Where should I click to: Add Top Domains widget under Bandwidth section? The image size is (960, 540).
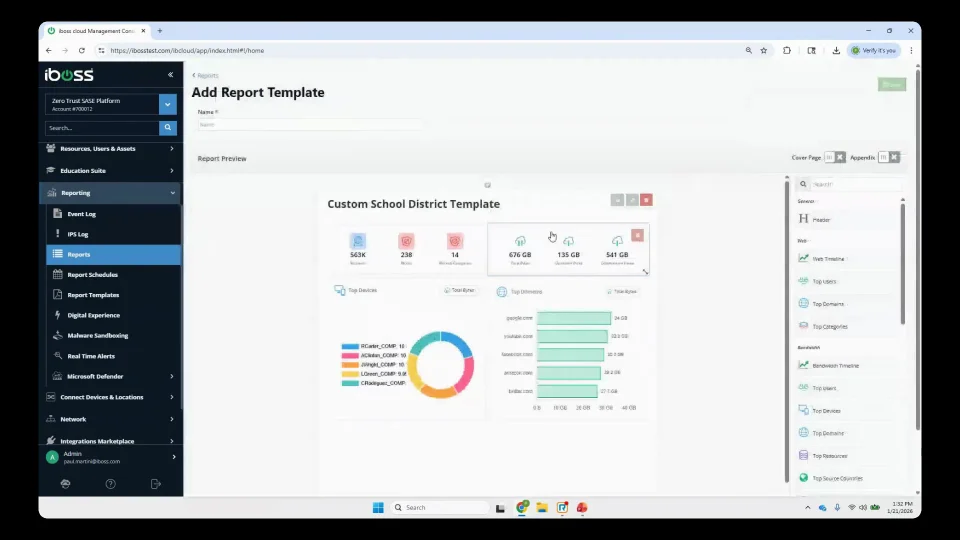tap(828, 433)
